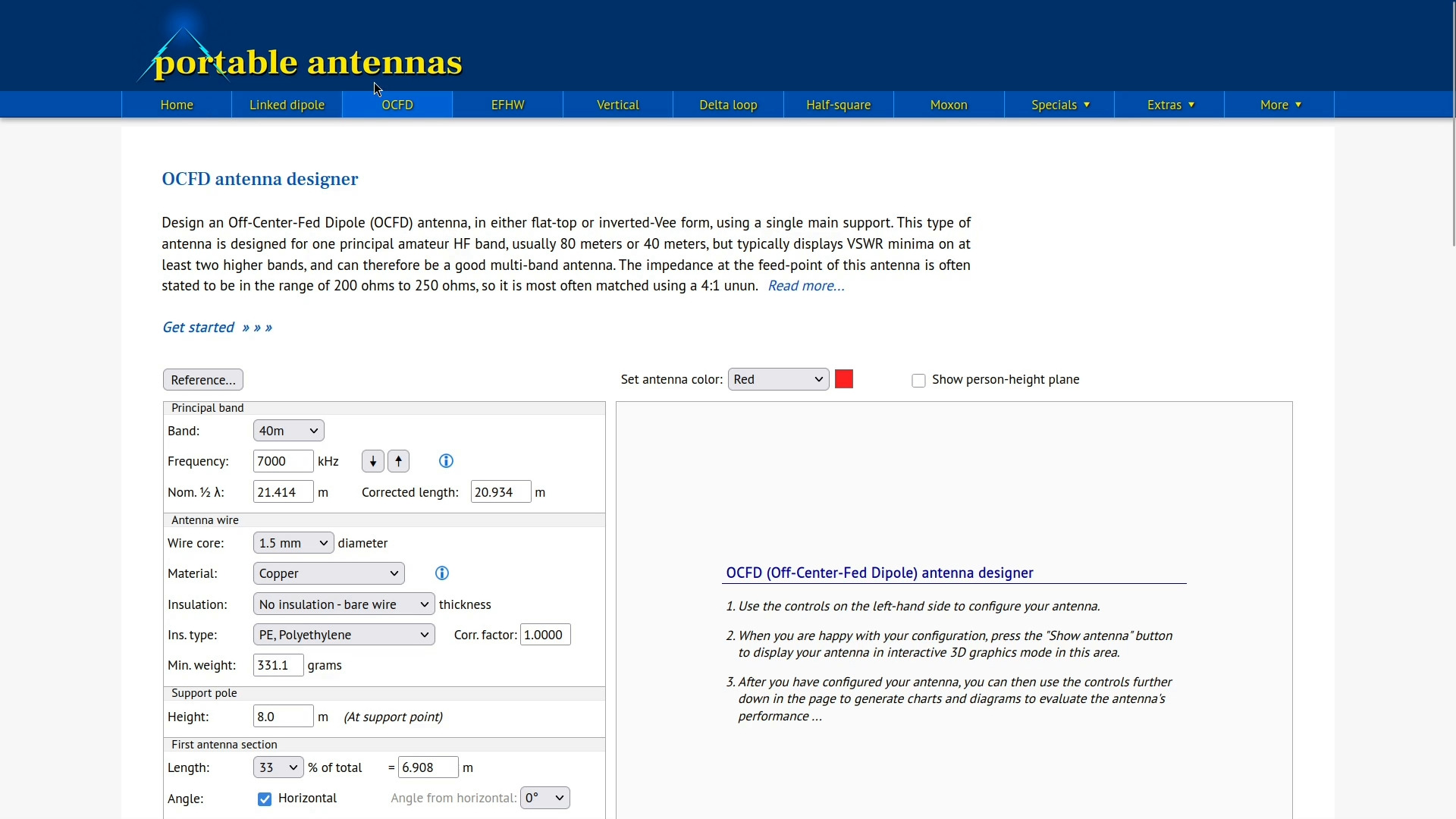
Task: Expand the Extras menu
Action: [1169, 105]
